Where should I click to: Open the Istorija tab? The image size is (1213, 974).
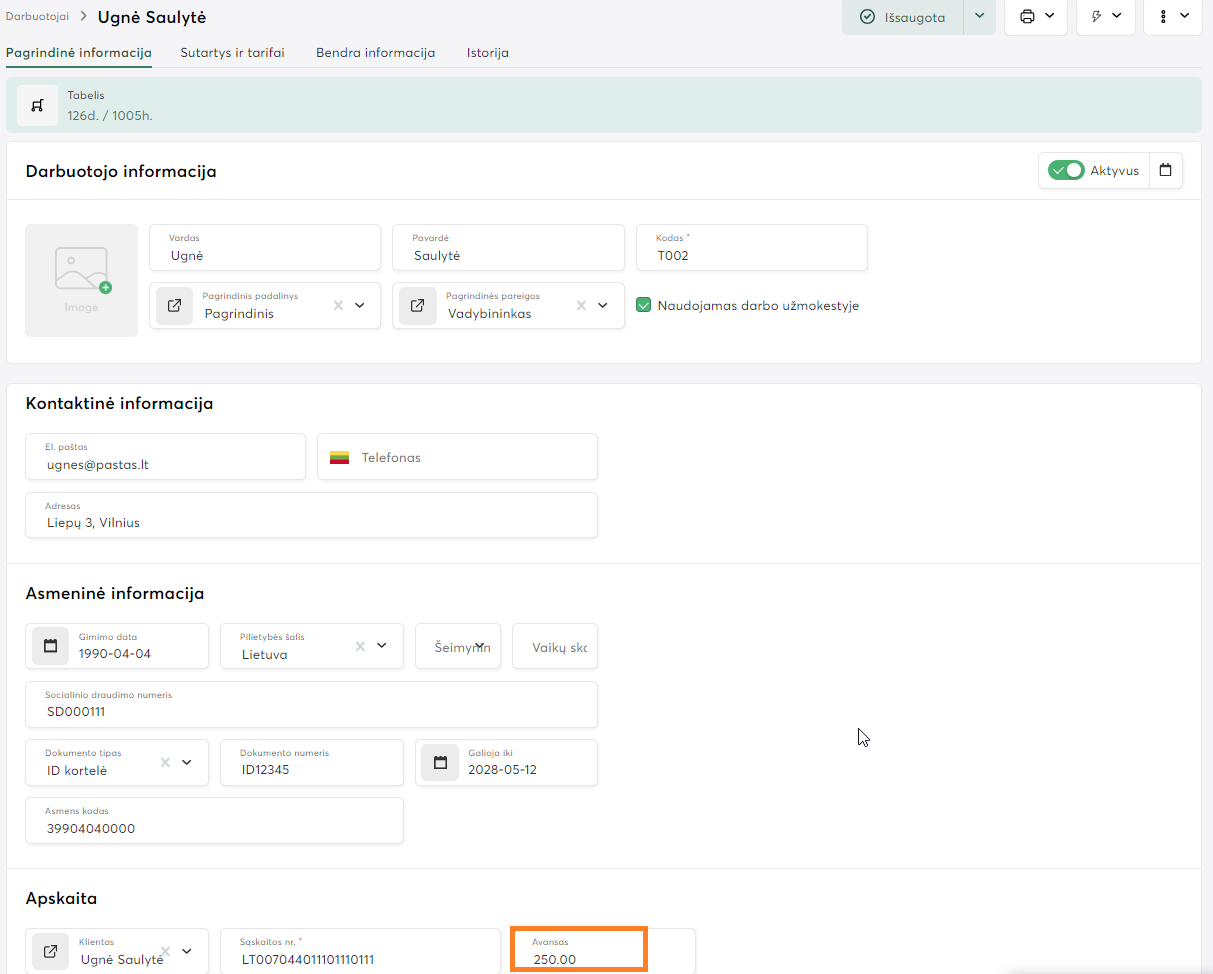pyautogui.click(x=487, y=53)
